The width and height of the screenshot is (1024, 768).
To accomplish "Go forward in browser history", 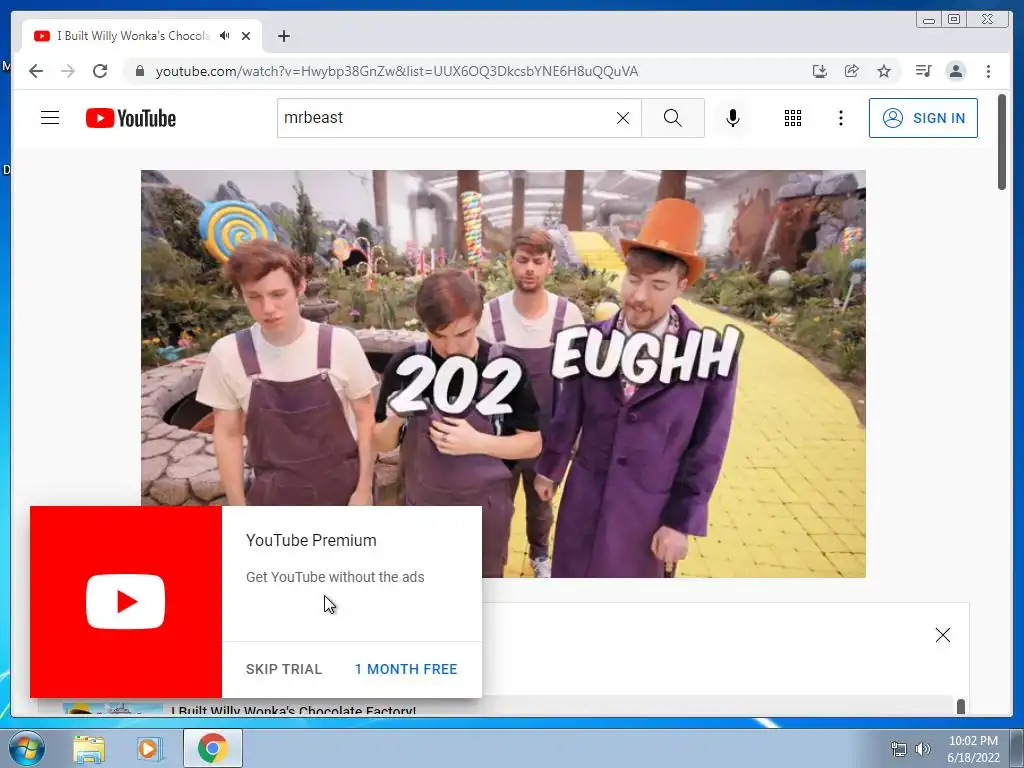I will (68, 71).
